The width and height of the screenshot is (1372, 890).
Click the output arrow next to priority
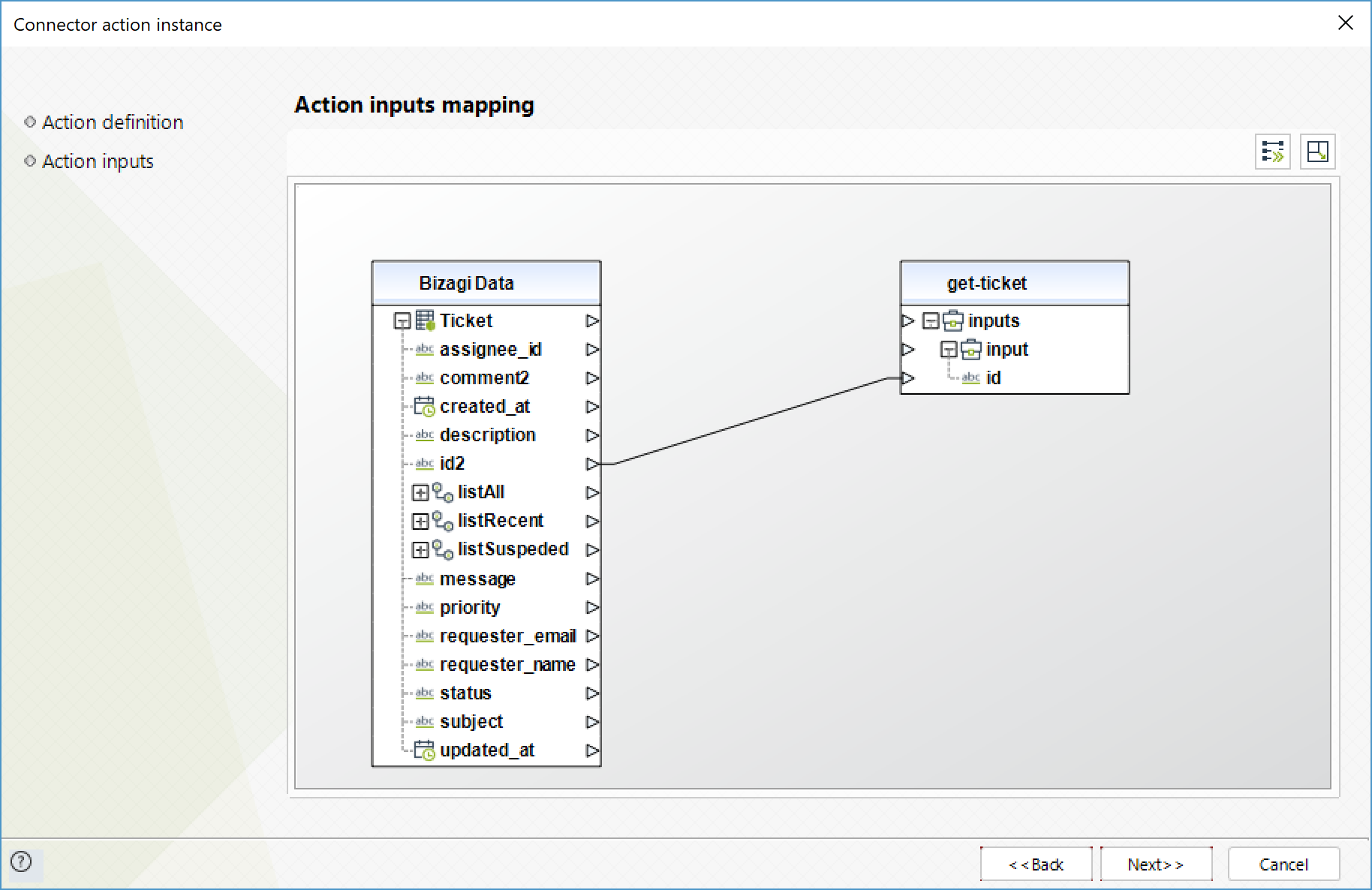coord(593,607)
